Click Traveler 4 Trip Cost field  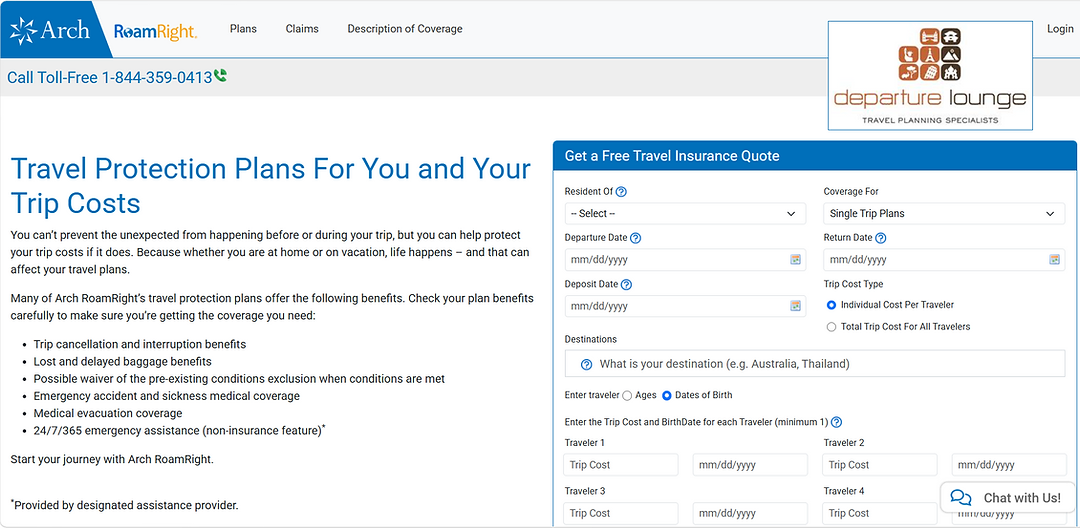click(880, 513)
